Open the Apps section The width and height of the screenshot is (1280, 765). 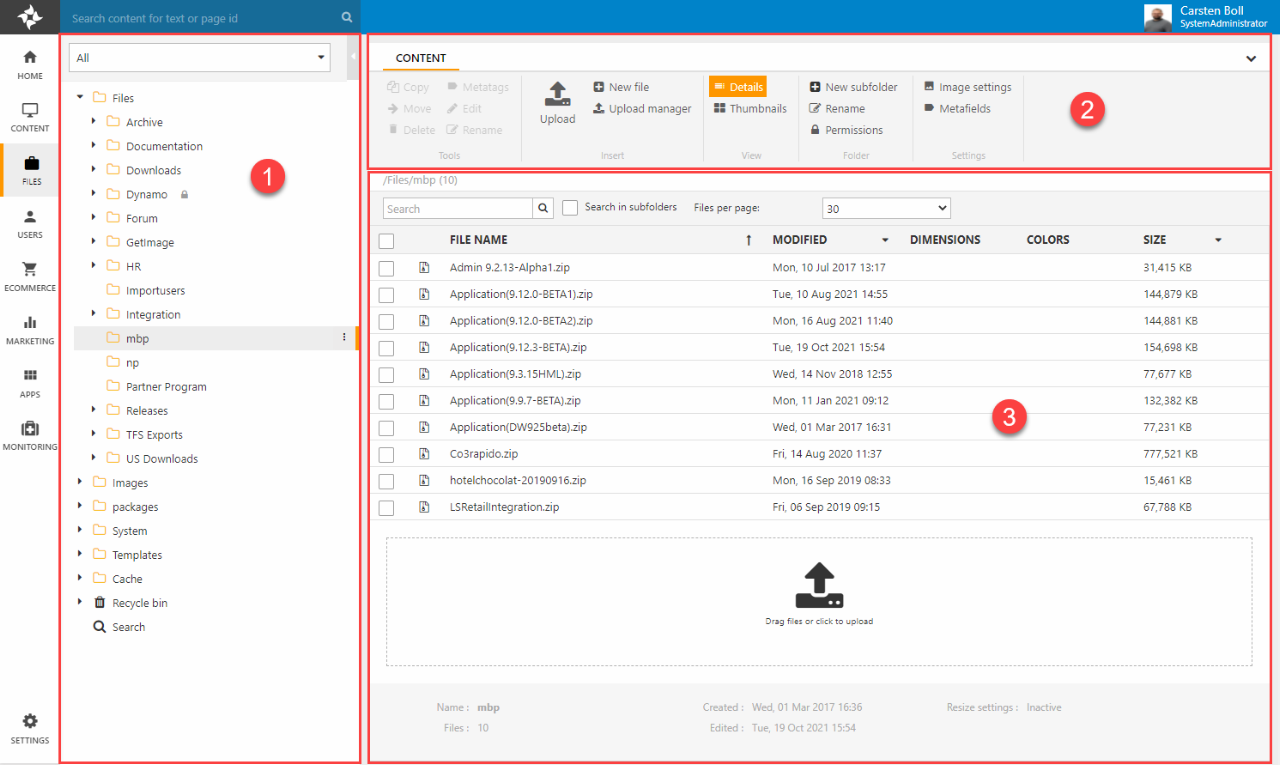30,383
